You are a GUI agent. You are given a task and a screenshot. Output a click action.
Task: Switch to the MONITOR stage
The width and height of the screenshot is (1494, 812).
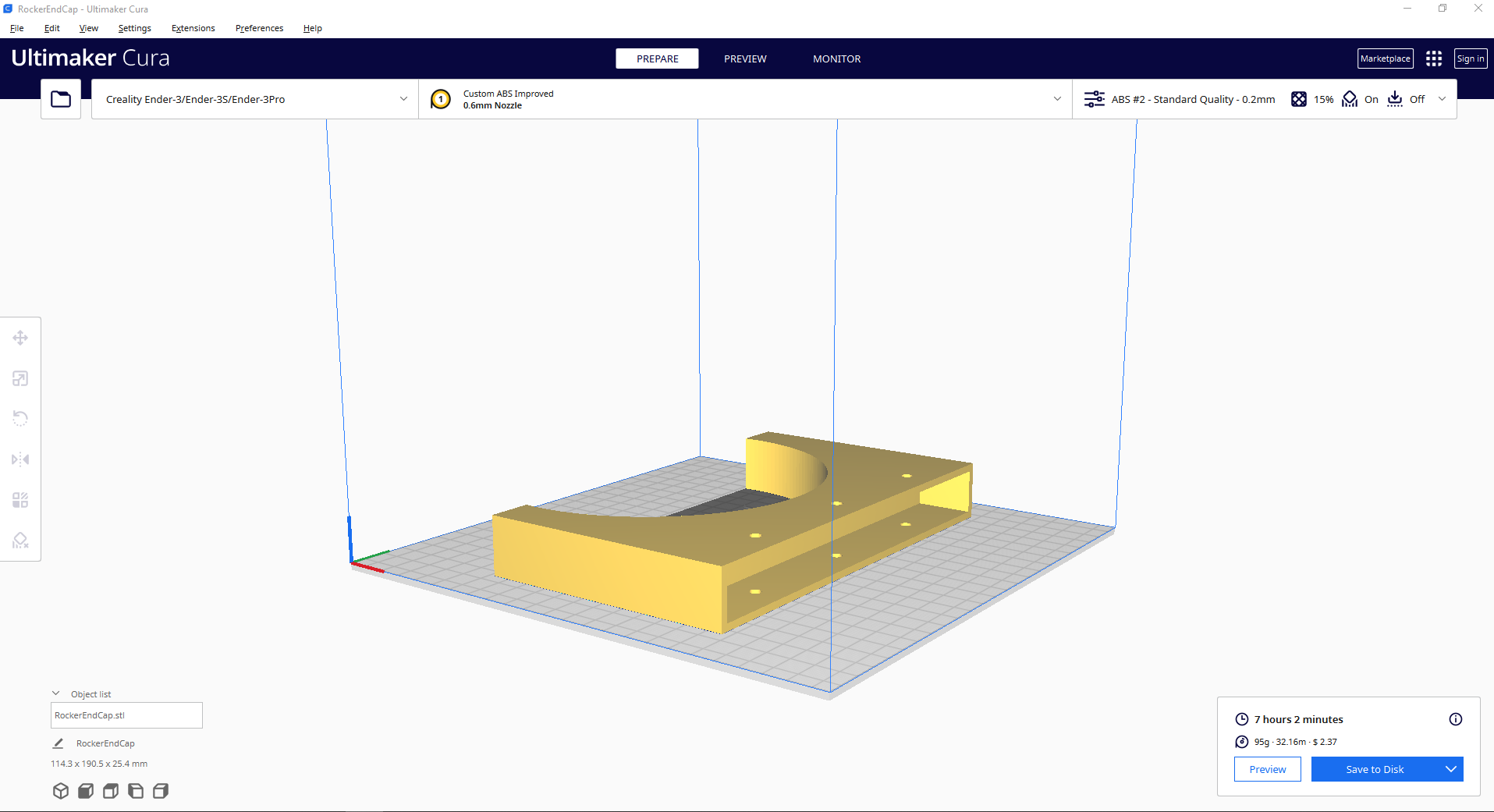pos(836,59)
